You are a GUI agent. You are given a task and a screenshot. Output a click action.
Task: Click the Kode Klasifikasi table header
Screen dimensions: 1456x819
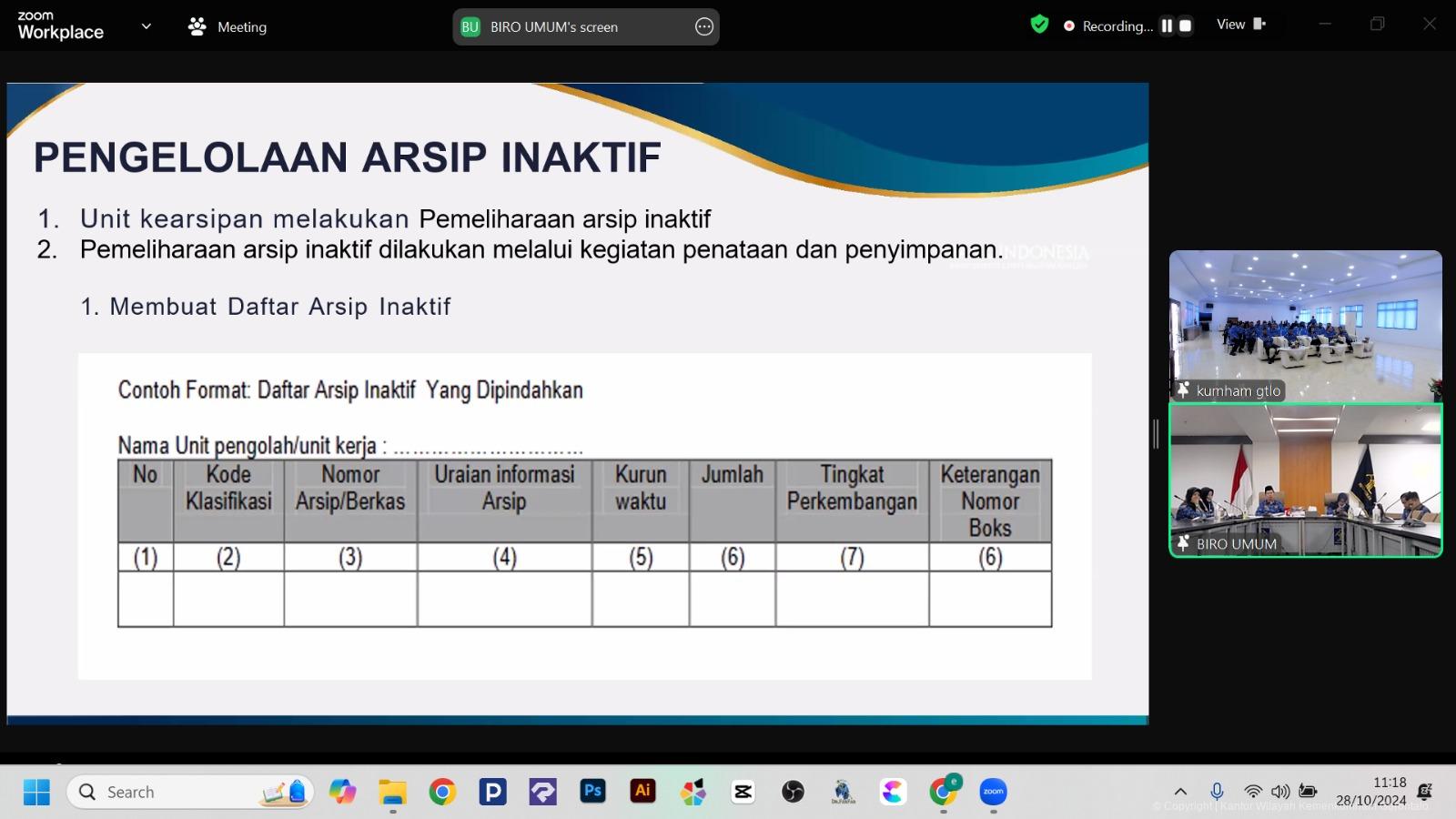click(x=228, y=500)
